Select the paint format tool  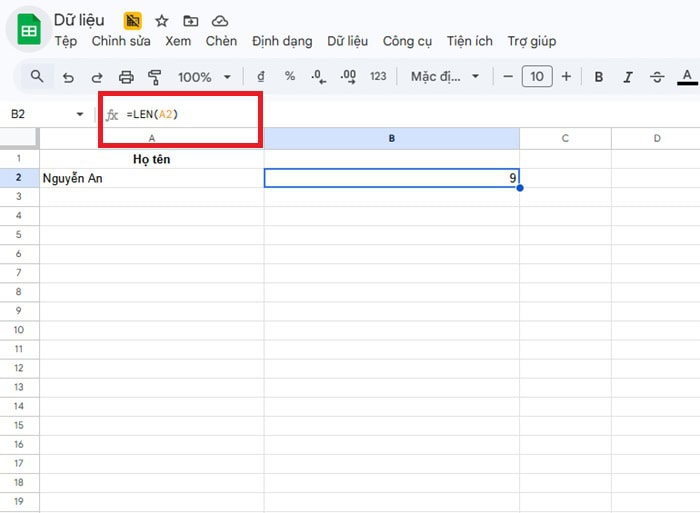coord(155,77)
